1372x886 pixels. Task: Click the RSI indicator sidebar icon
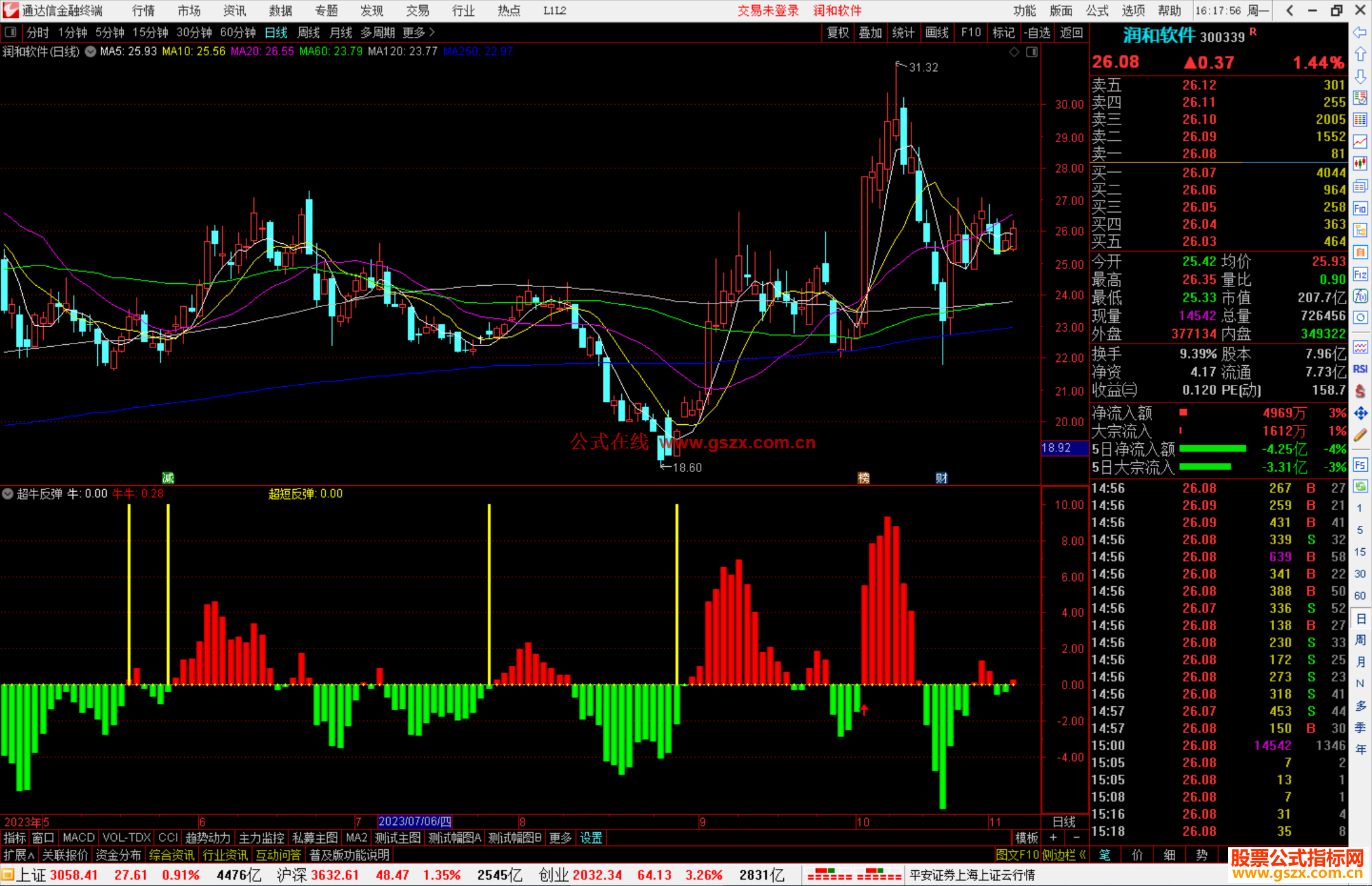point(1360,369)
